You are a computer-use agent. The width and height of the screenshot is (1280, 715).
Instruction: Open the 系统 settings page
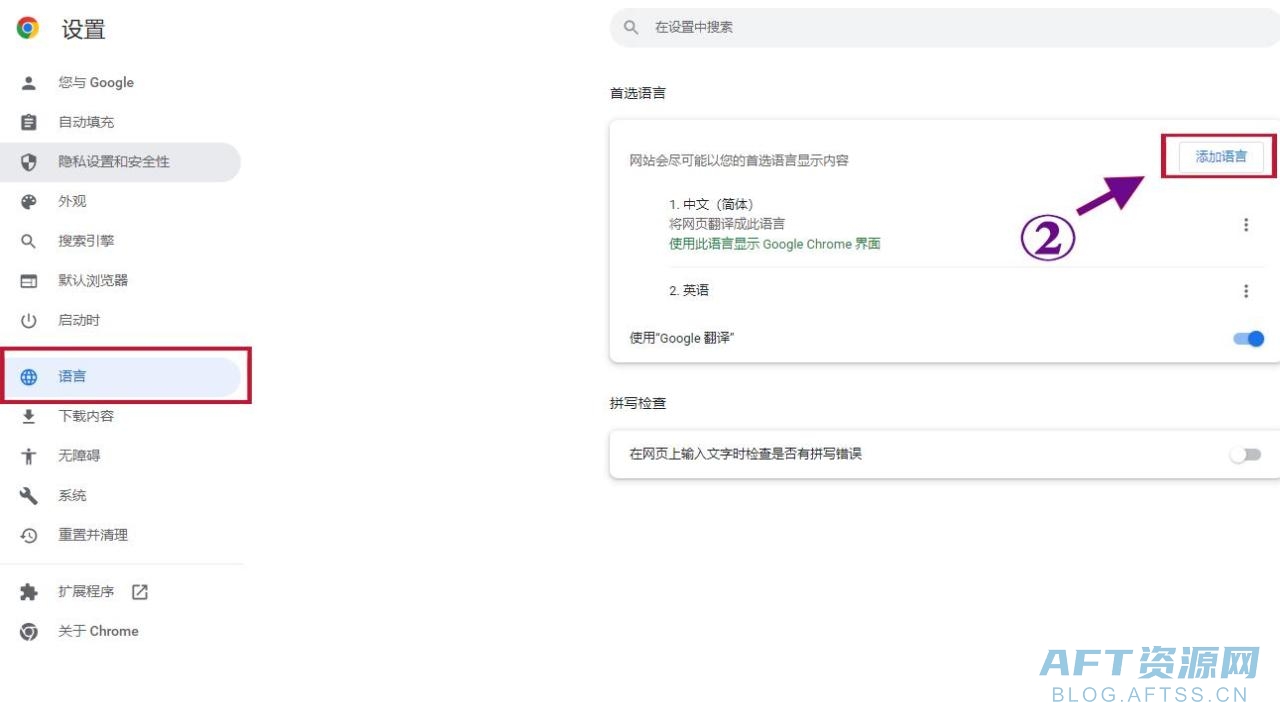[x=120, y=496]
